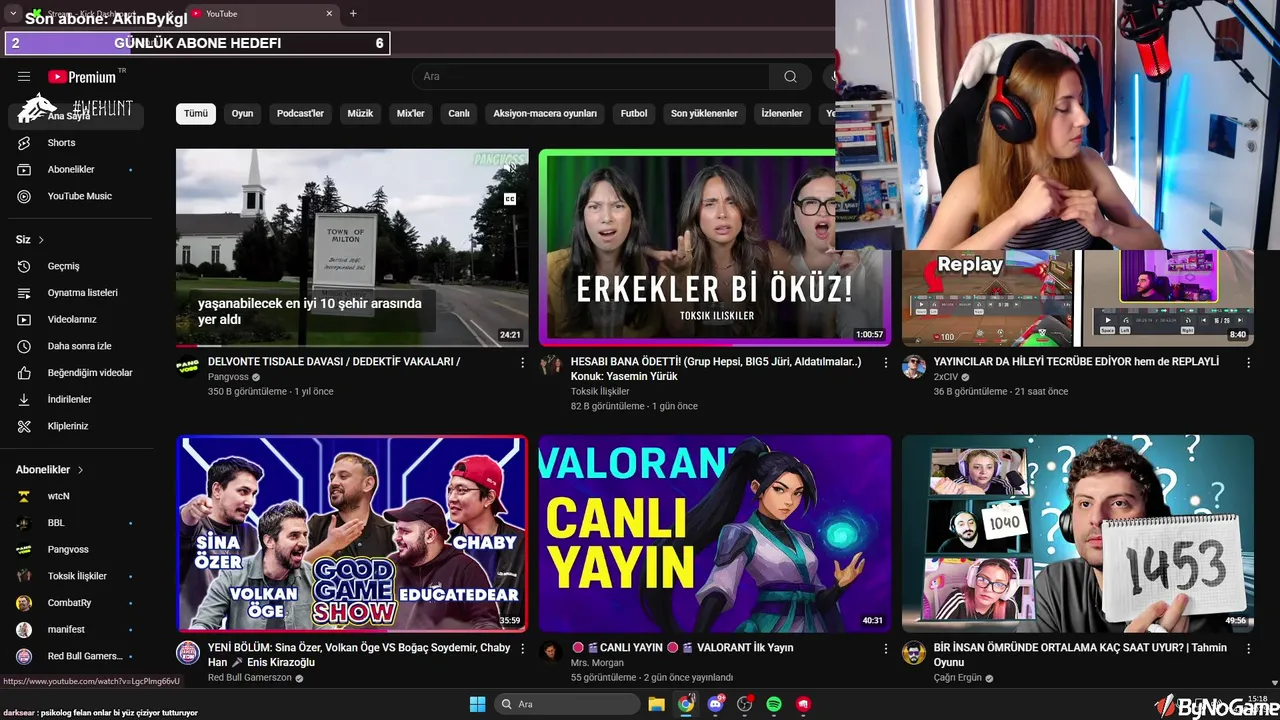The image size is (1280, 720).
Task: Click the 2xCIV avatar beside YAYINCILAR video
Action: [x=914, y=366]
